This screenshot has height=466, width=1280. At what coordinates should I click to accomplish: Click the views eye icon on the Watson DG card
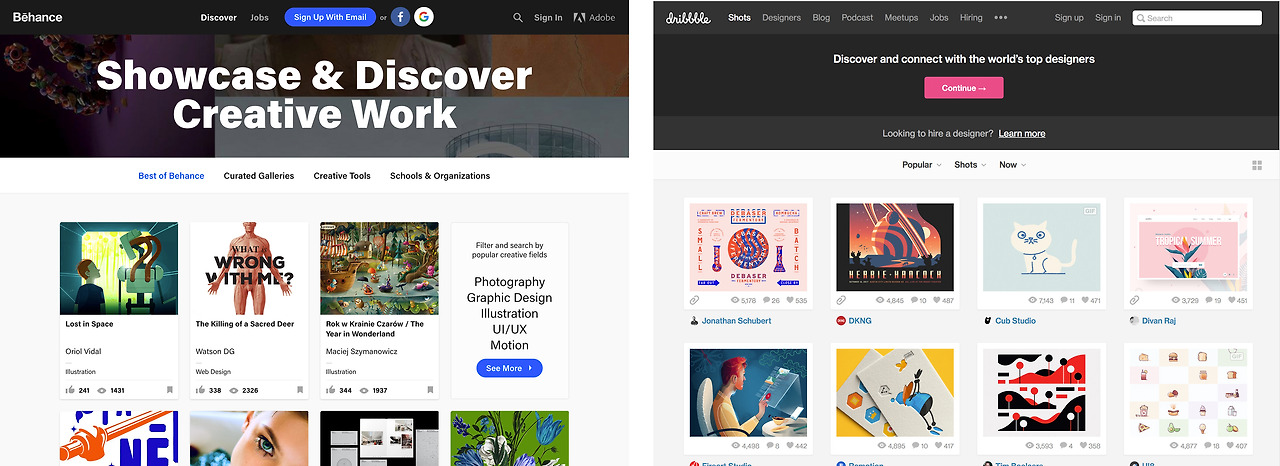coord(234,390)
